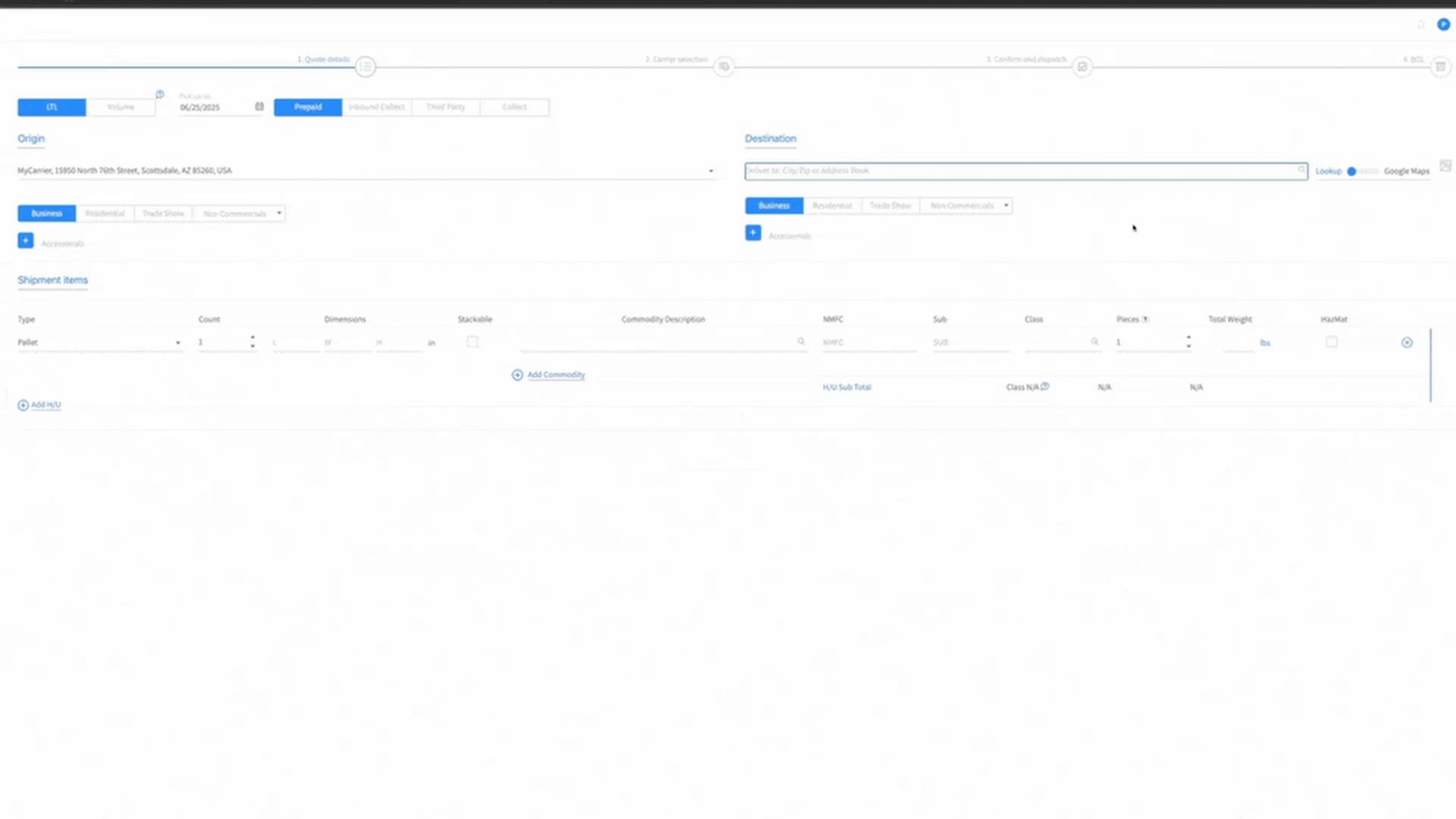The width and height of the screenshot is (1456, 819).
Task: Switch to the Volume tab
Action: coord(121,107)
